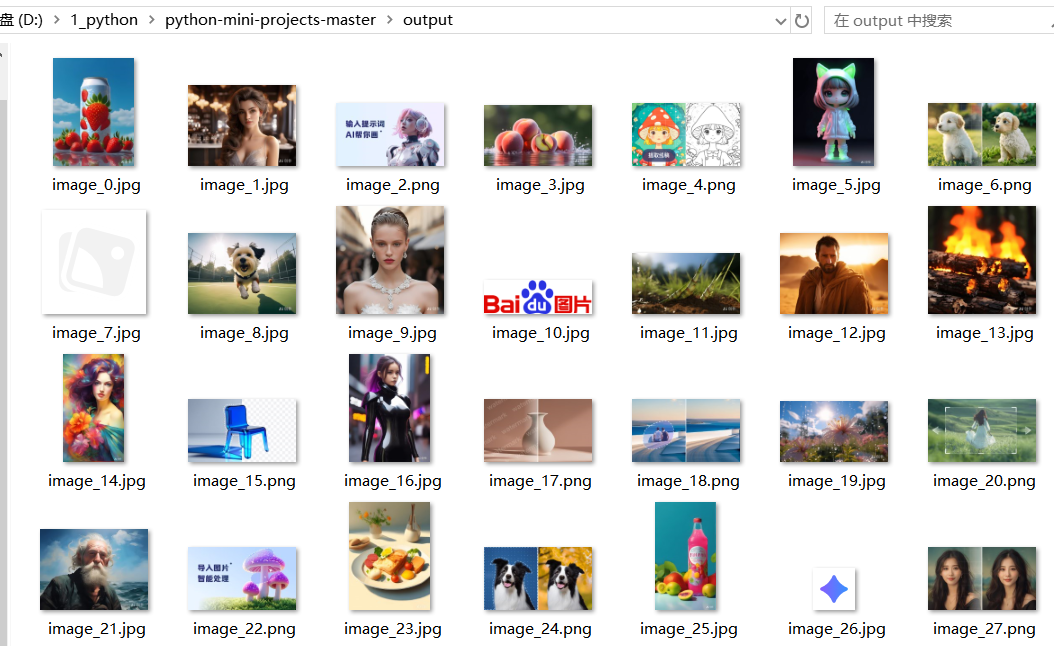Select the image_2.png robot girl thumbnail
The height and width of the screenshot is (646, 1054).
(390, 134)
